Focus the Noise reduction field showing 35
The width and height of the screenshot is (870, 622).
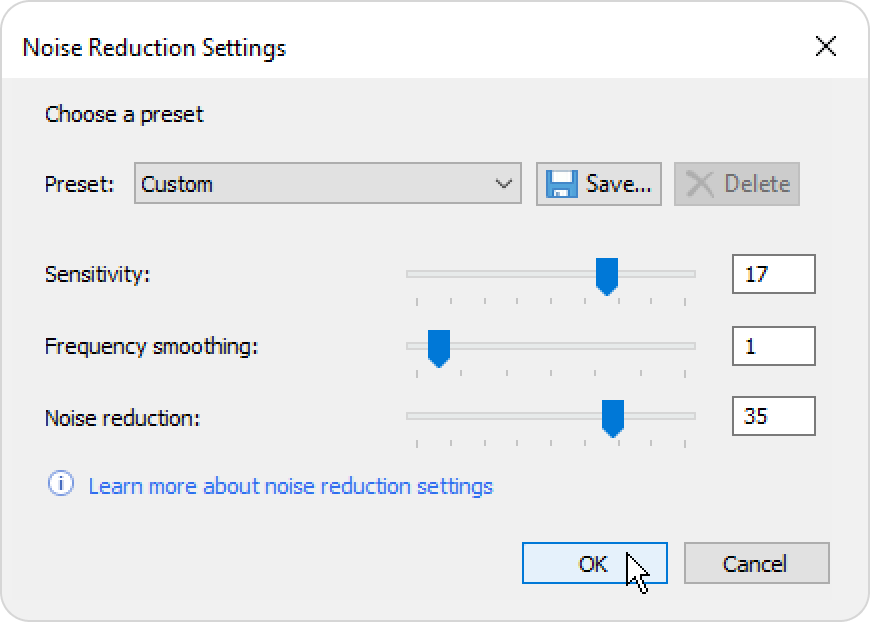coord(773,416)
